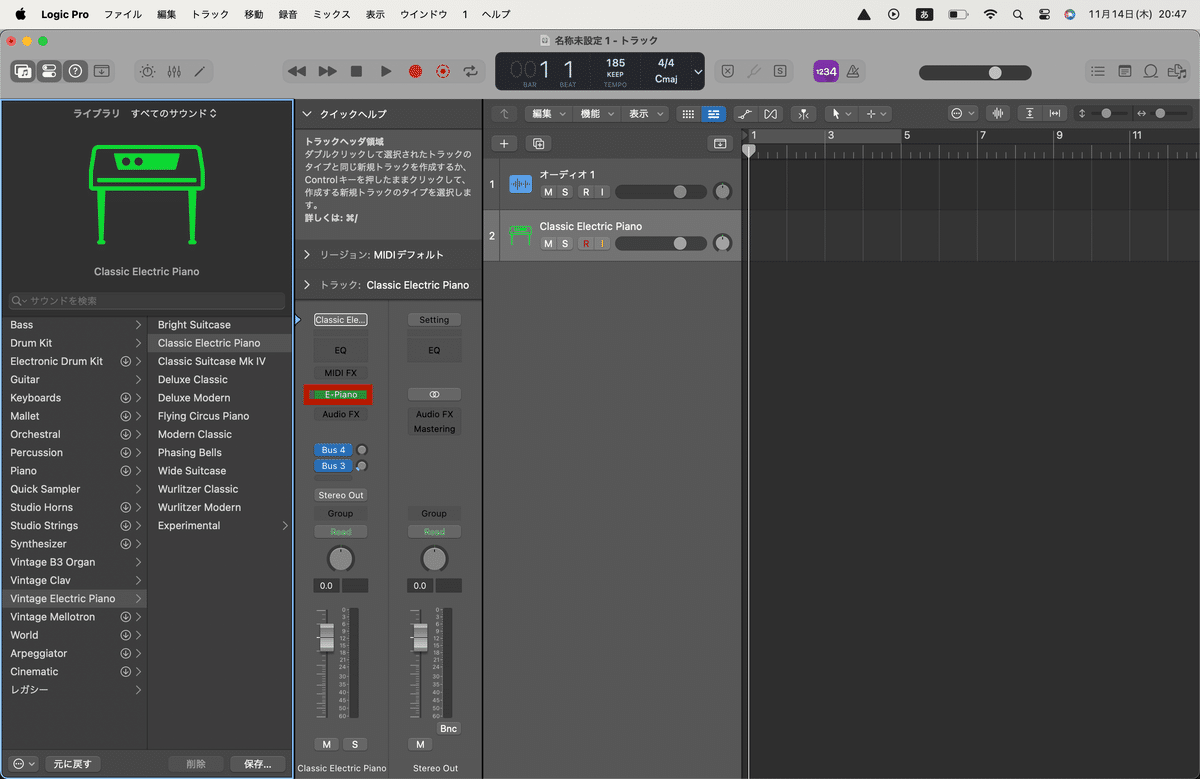
Task: Click the Bus 4 send slot
Action: [334, 450]
